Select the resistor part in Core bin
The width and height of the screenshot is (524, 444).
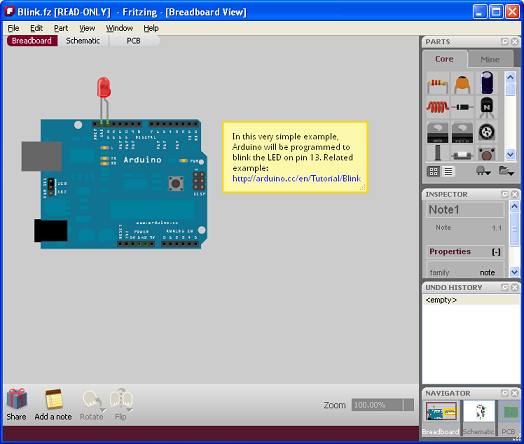(x=437, y=84)
